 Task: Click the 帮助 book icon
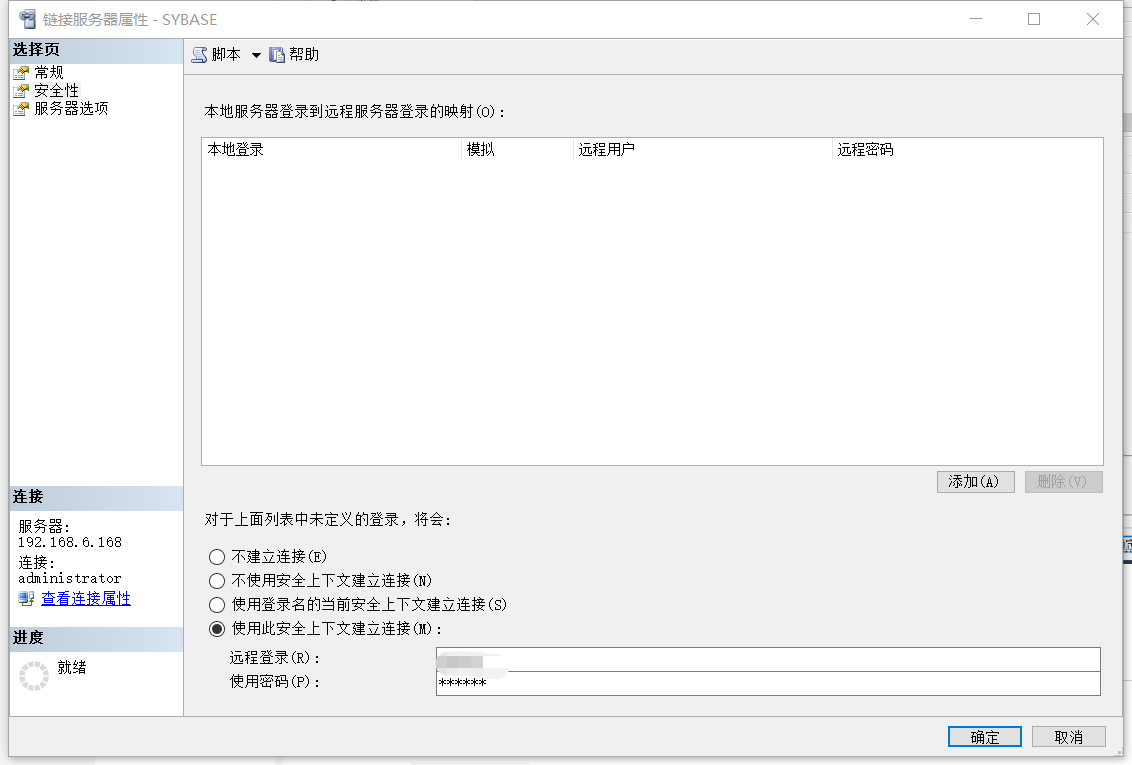[277, 55]
